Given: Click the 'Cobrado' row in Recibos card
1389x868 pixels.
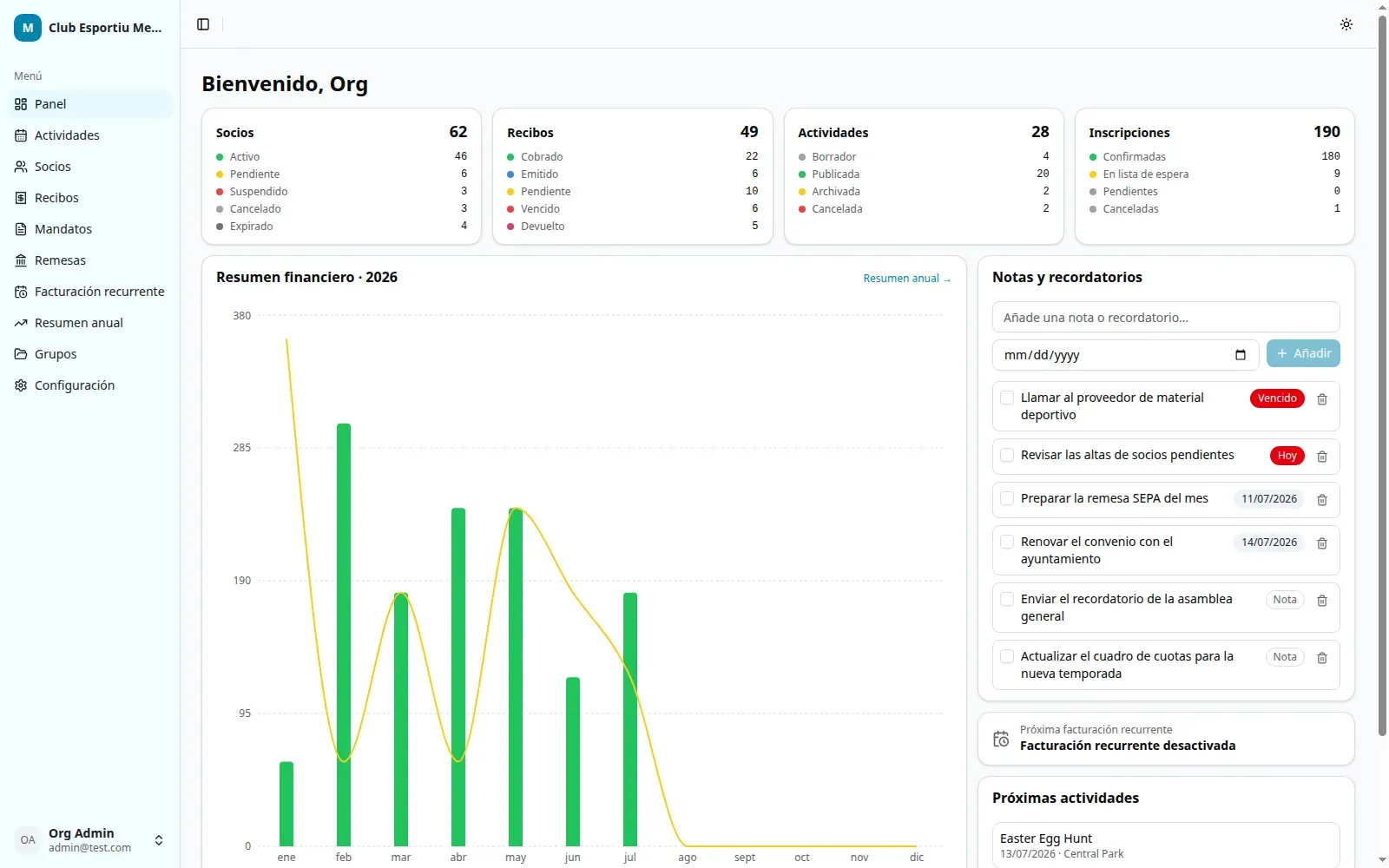Looking at the screenshot, I should [632, 157].
